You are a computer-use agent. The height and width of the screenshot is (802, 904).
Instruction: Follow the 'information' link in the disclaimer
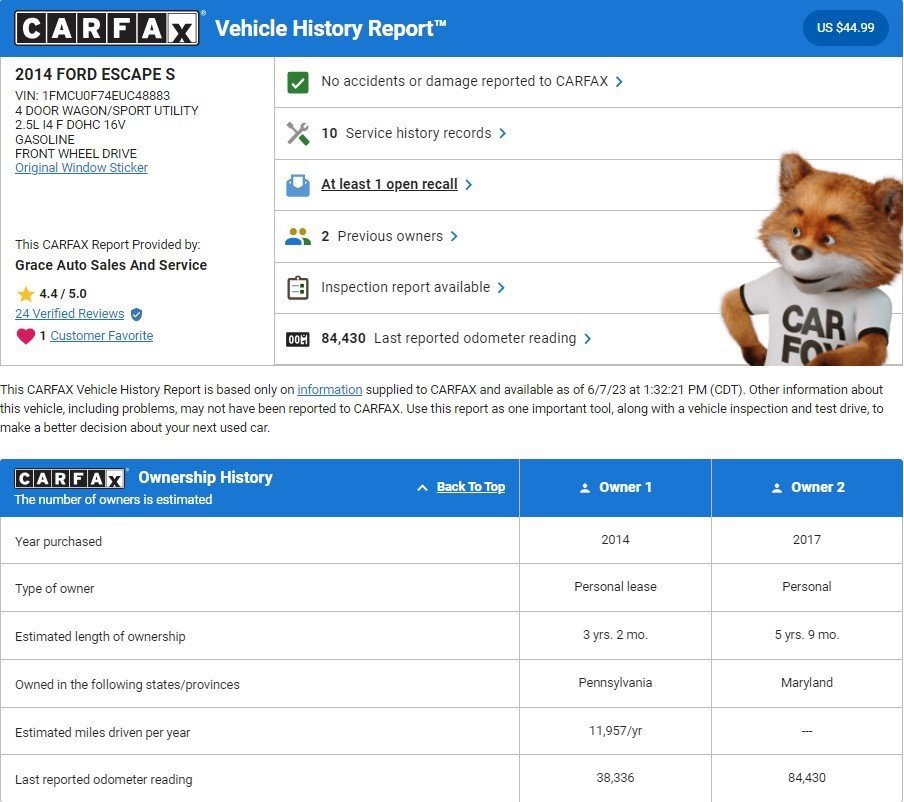click(x=330, y=390)
